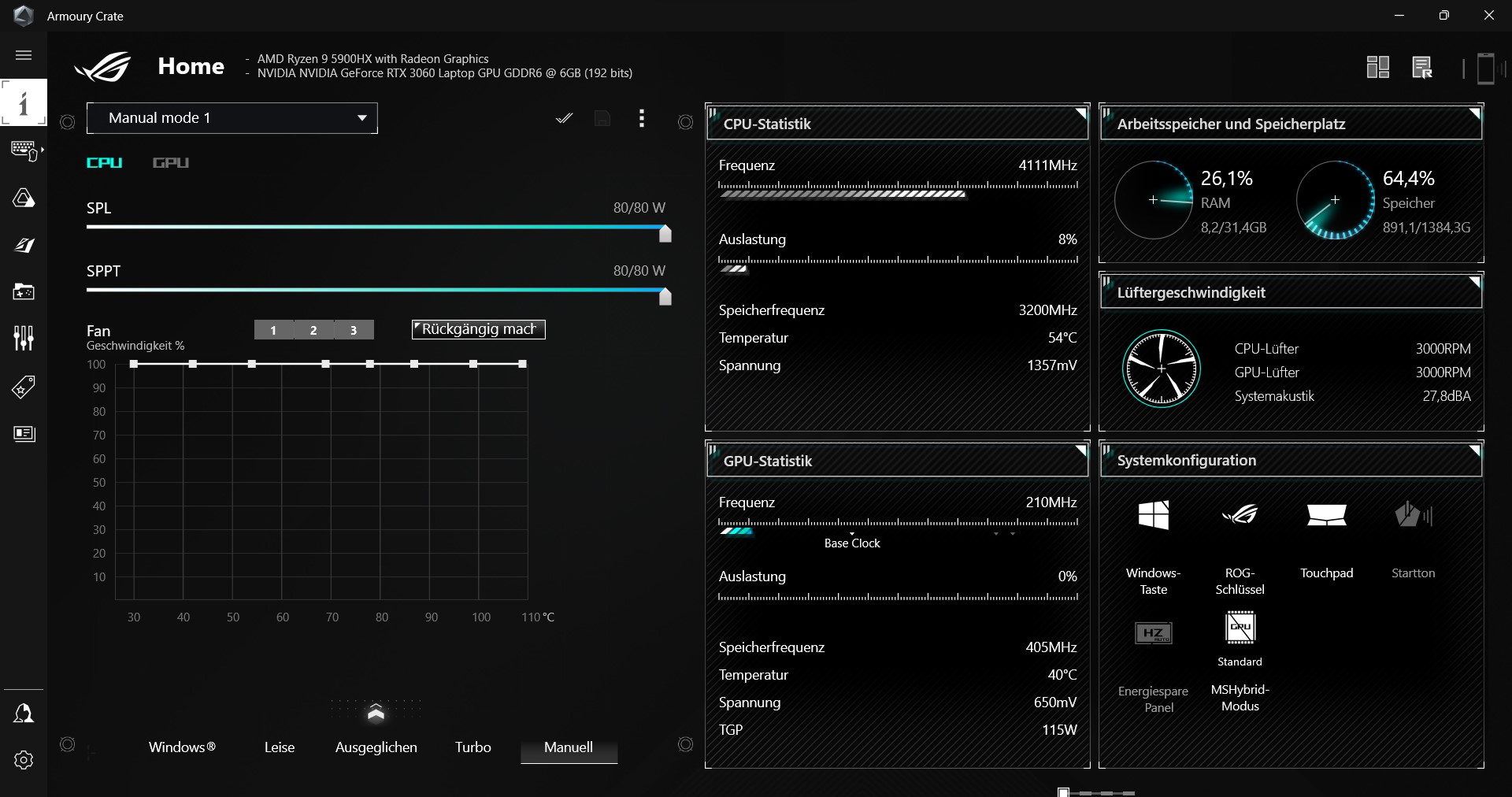
Task: Switch to the GPU tab
Action: click(x=171, y=163)
